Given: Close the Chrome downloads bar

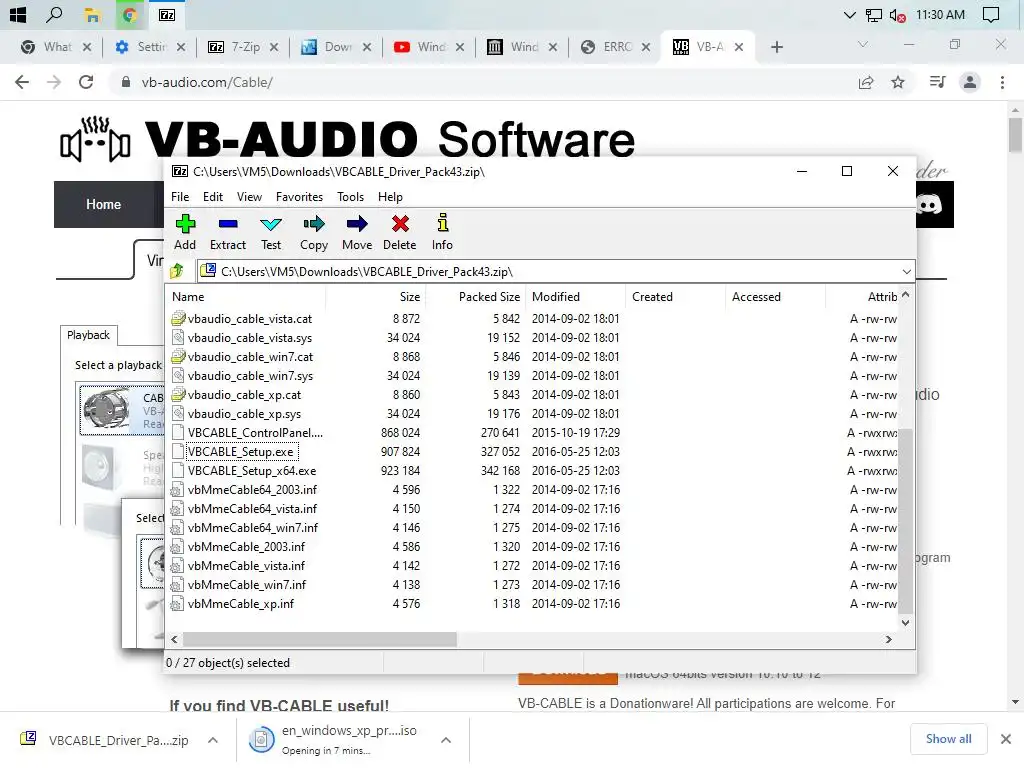Looking at the screenshot, I should pos(1006,739).
